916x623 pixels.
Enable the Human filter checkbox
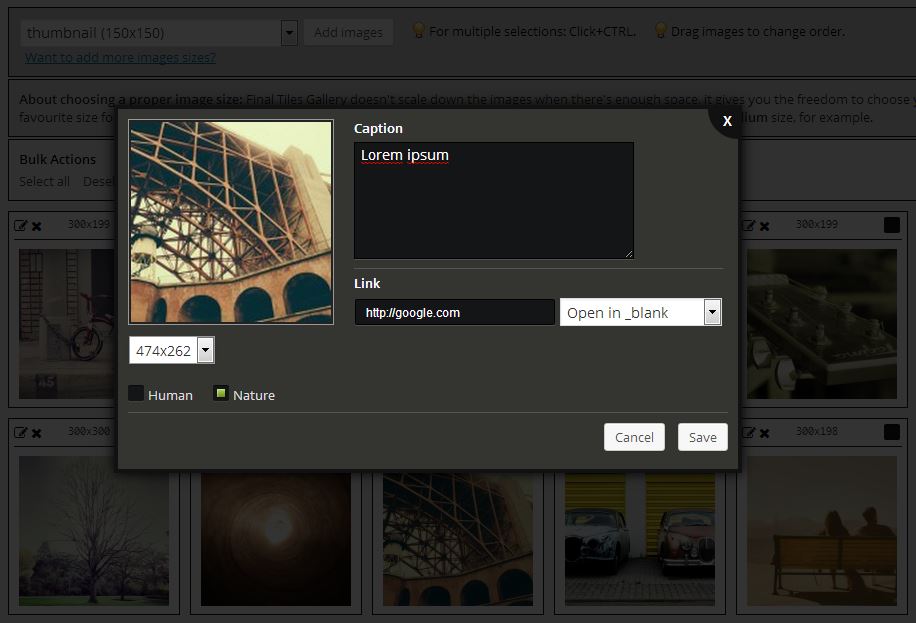pos(137,394)
